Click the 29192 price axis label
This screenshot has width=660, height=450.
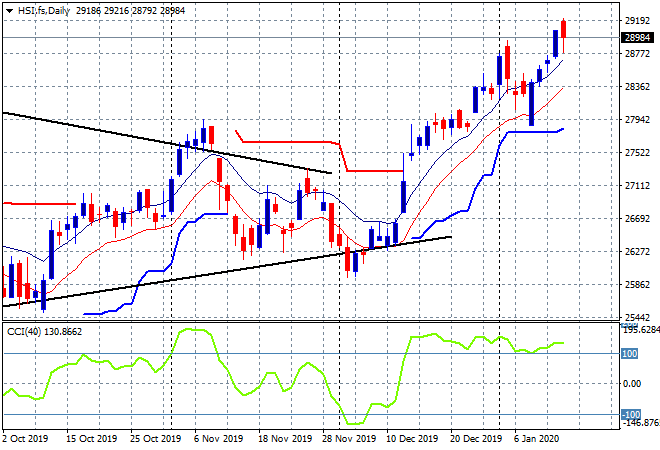click(x=637, y=21)
